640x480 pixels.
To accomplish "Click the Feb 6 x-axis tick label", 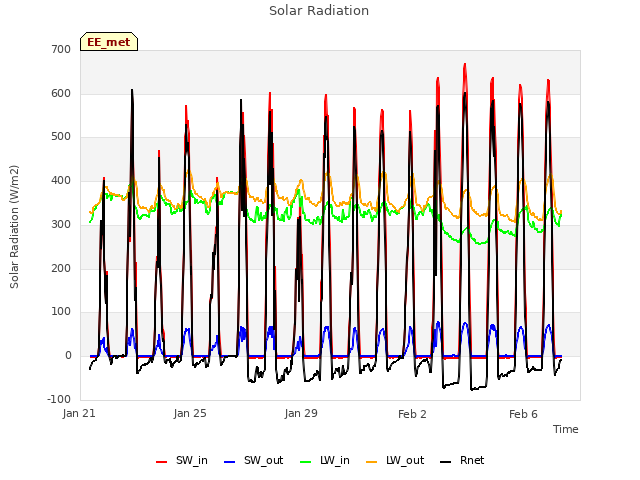I will [x=523, y=414].
